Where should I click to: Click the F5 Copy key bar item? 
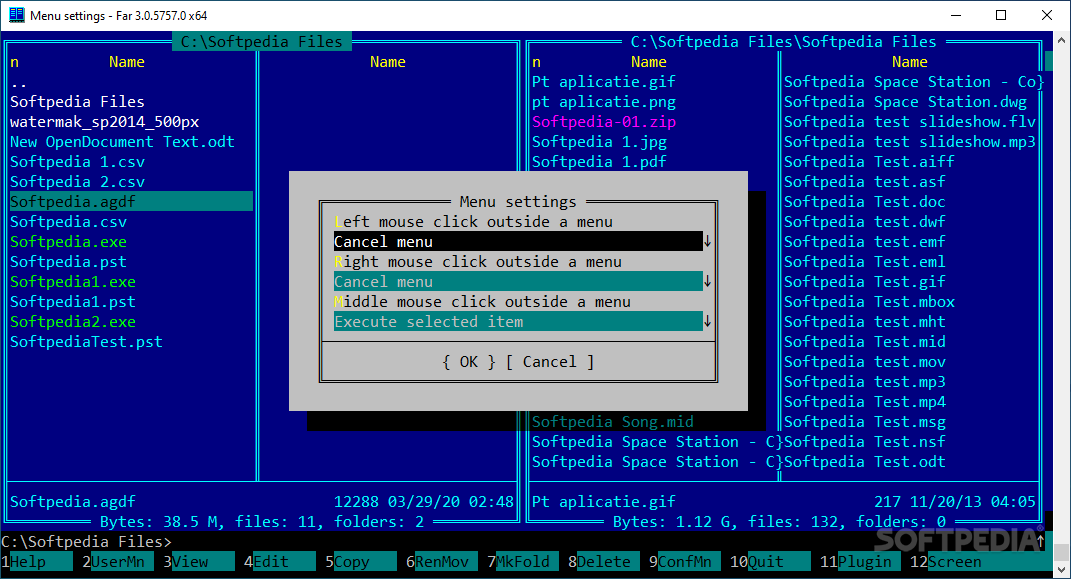(x=361, y=562)
